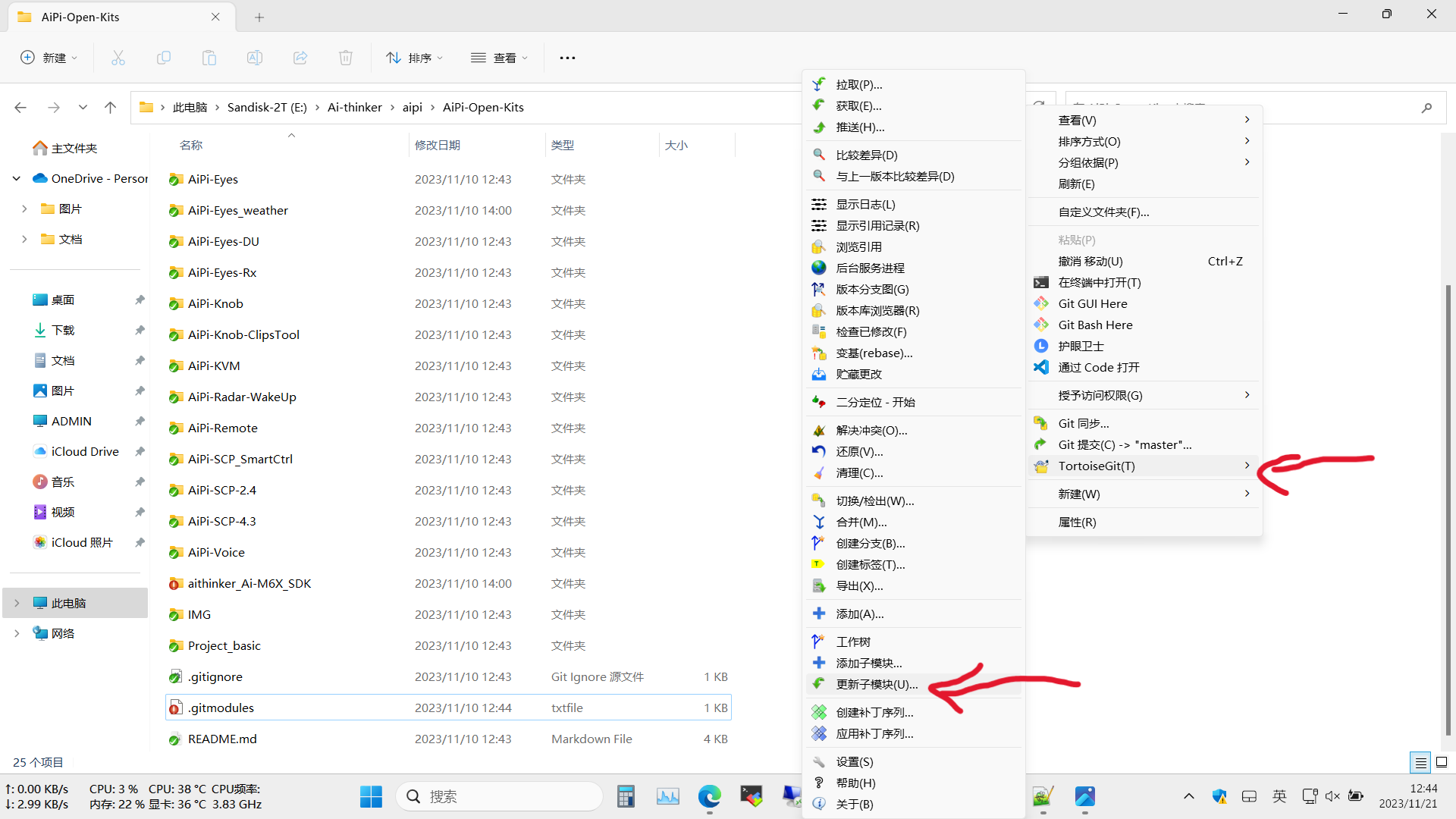Screen dimensions: 1456x819
Task: Click 贮藏更改 stash changes
Action: point(914,374)
